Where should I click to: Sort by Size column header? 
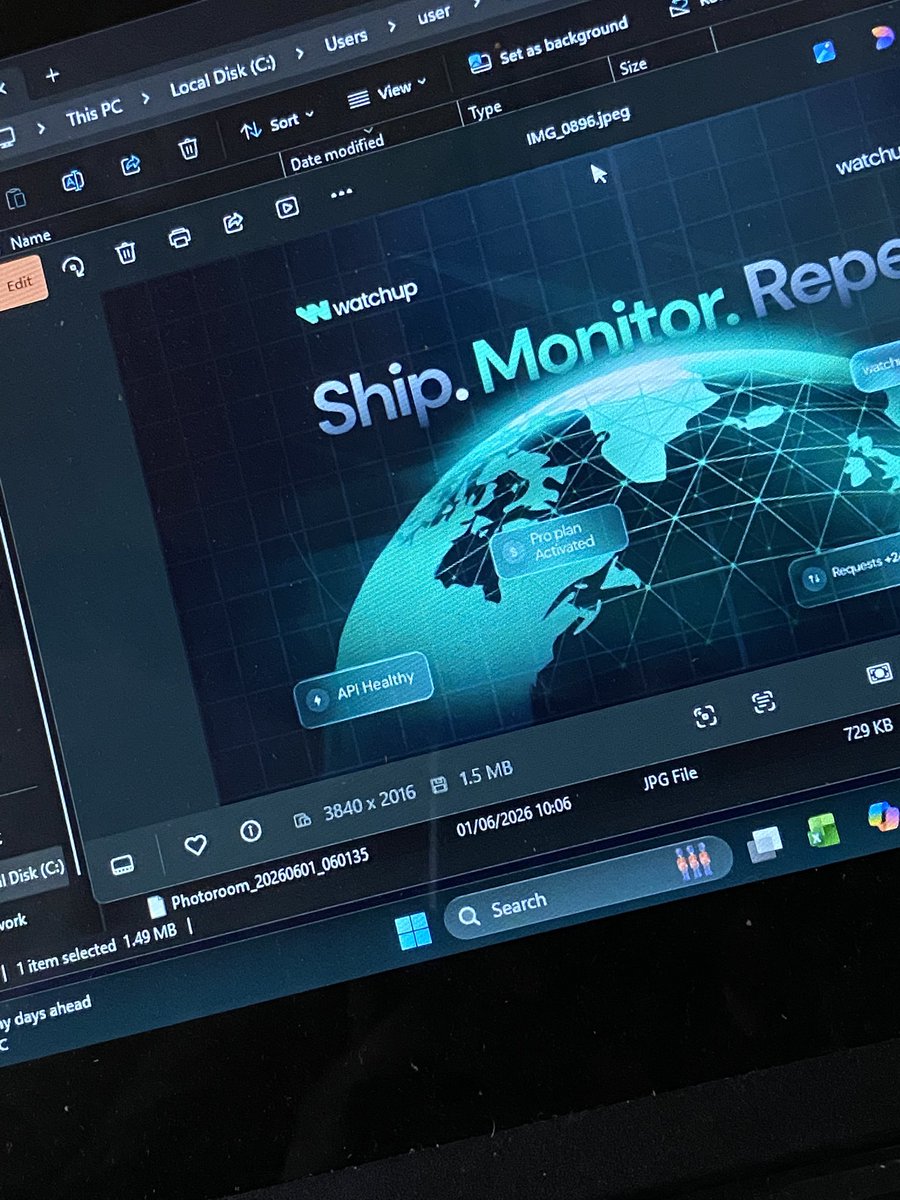coord(633,68)
